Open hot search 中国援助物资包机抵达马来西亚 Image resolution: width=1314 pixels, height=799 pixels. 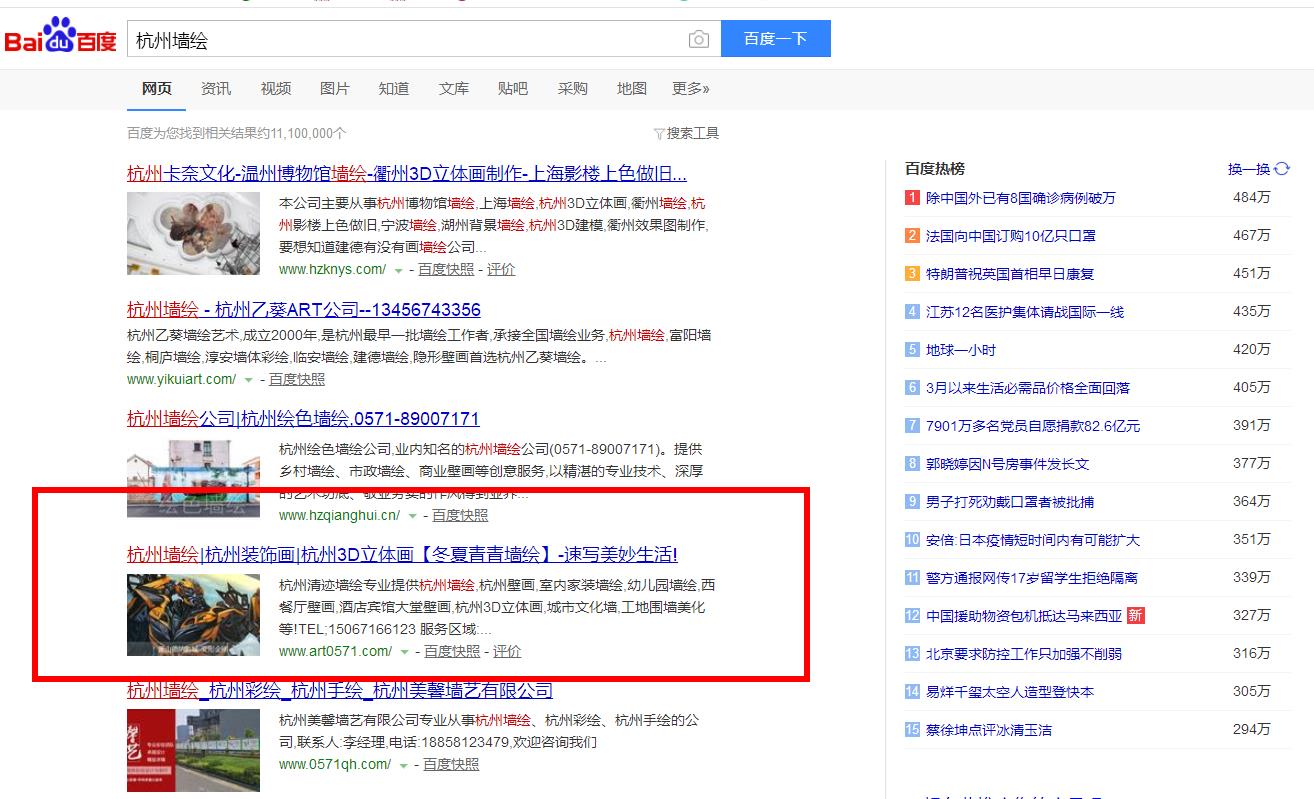pyautogui.click(x=1024, y=616)
